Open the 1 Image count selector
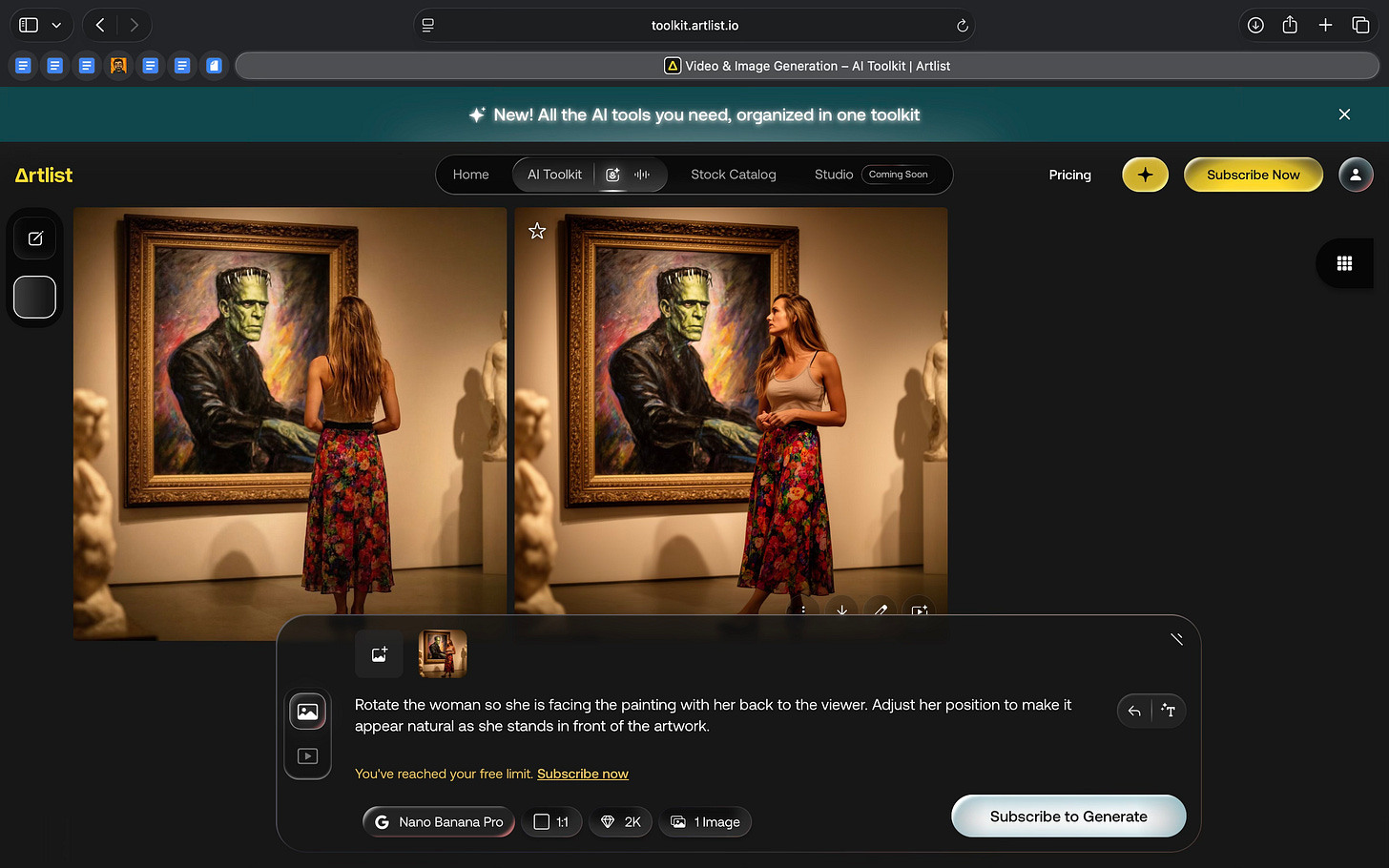1389x868 pixels. pyautogui.click(x=705, y=822)
